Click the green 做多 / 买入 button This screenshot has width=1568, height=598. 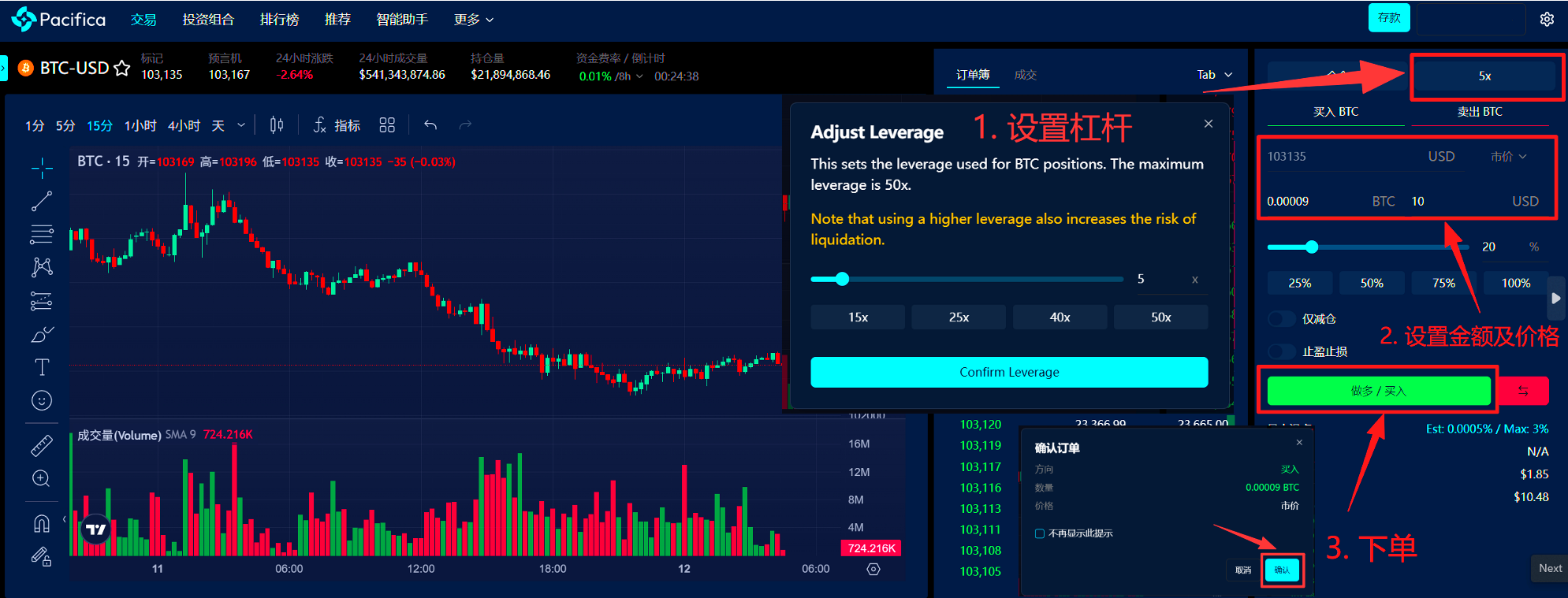(x=1378, y=391)
